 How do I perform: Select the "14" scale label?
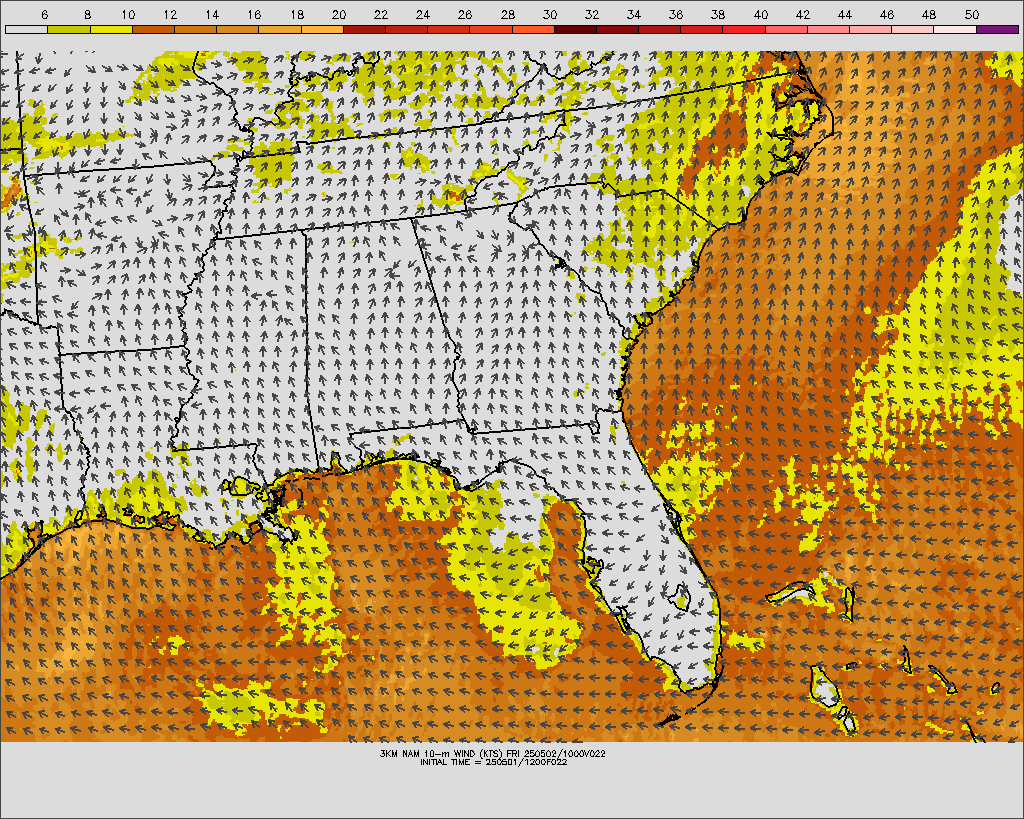pyautogui.click(x=212, y=14)
